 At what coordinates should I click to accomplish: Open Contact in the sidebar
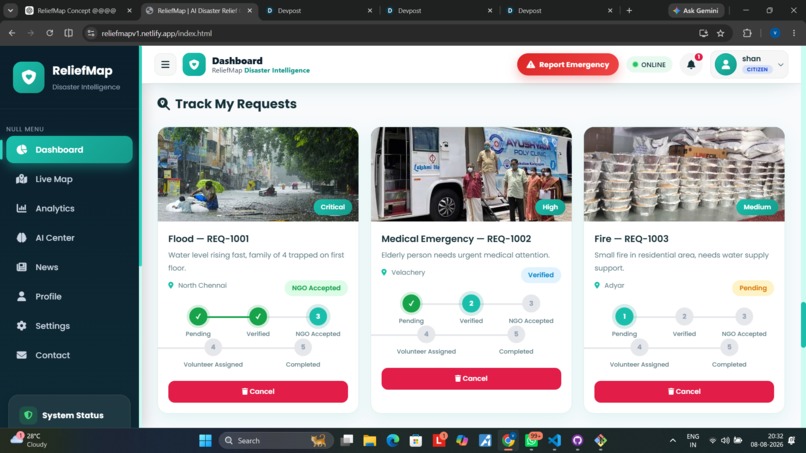69,355
